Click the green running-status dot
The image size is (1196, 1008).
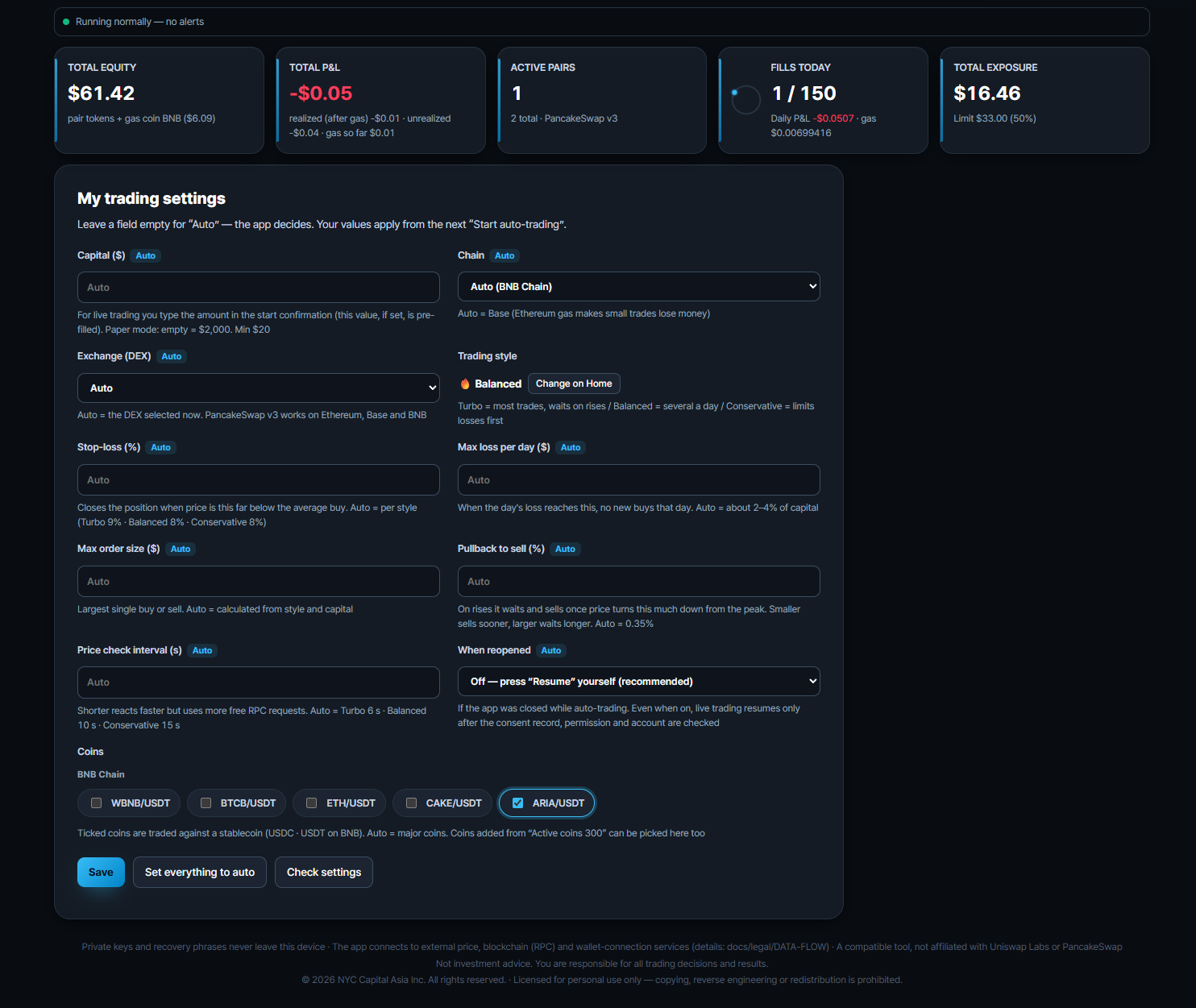pyautogui.click(x=66, y=22)
